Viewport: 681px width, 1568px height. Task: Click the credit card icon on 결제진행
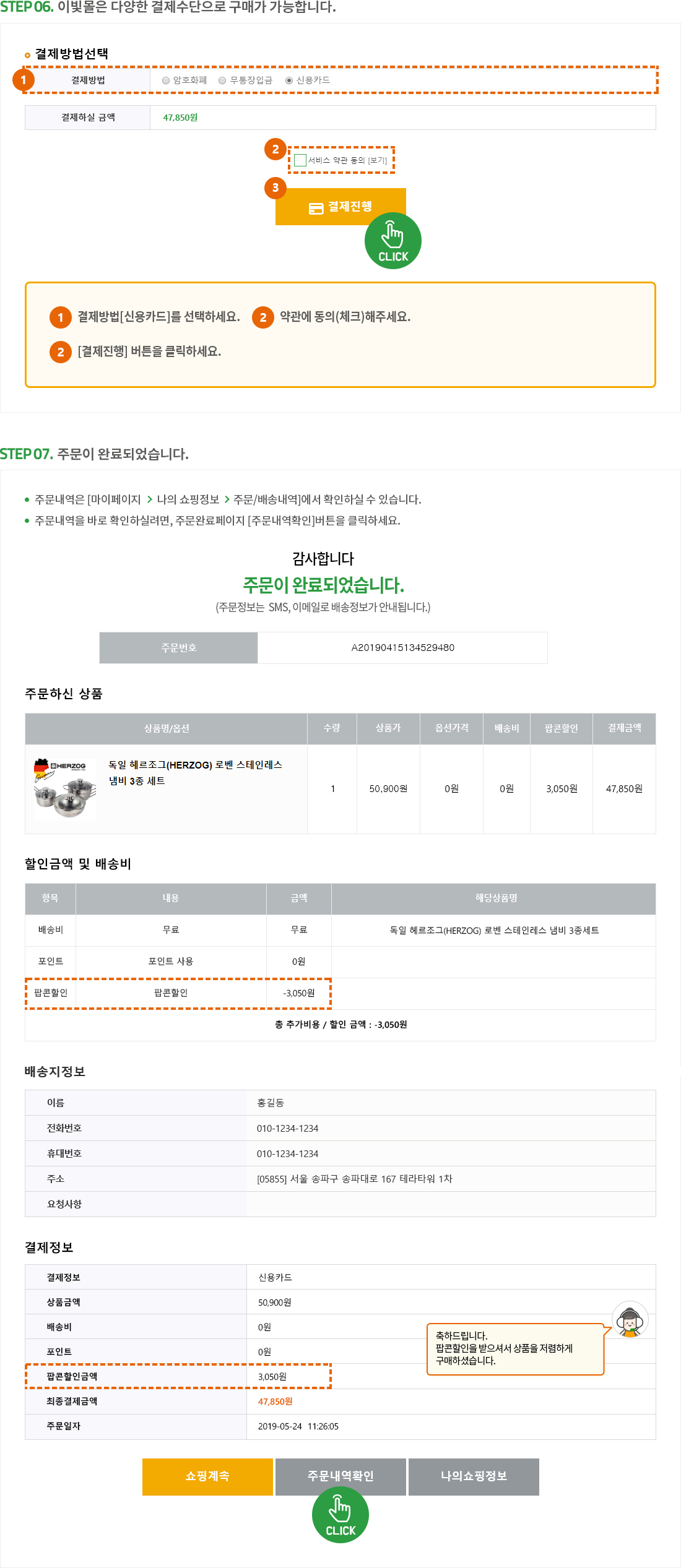point(316,209)
